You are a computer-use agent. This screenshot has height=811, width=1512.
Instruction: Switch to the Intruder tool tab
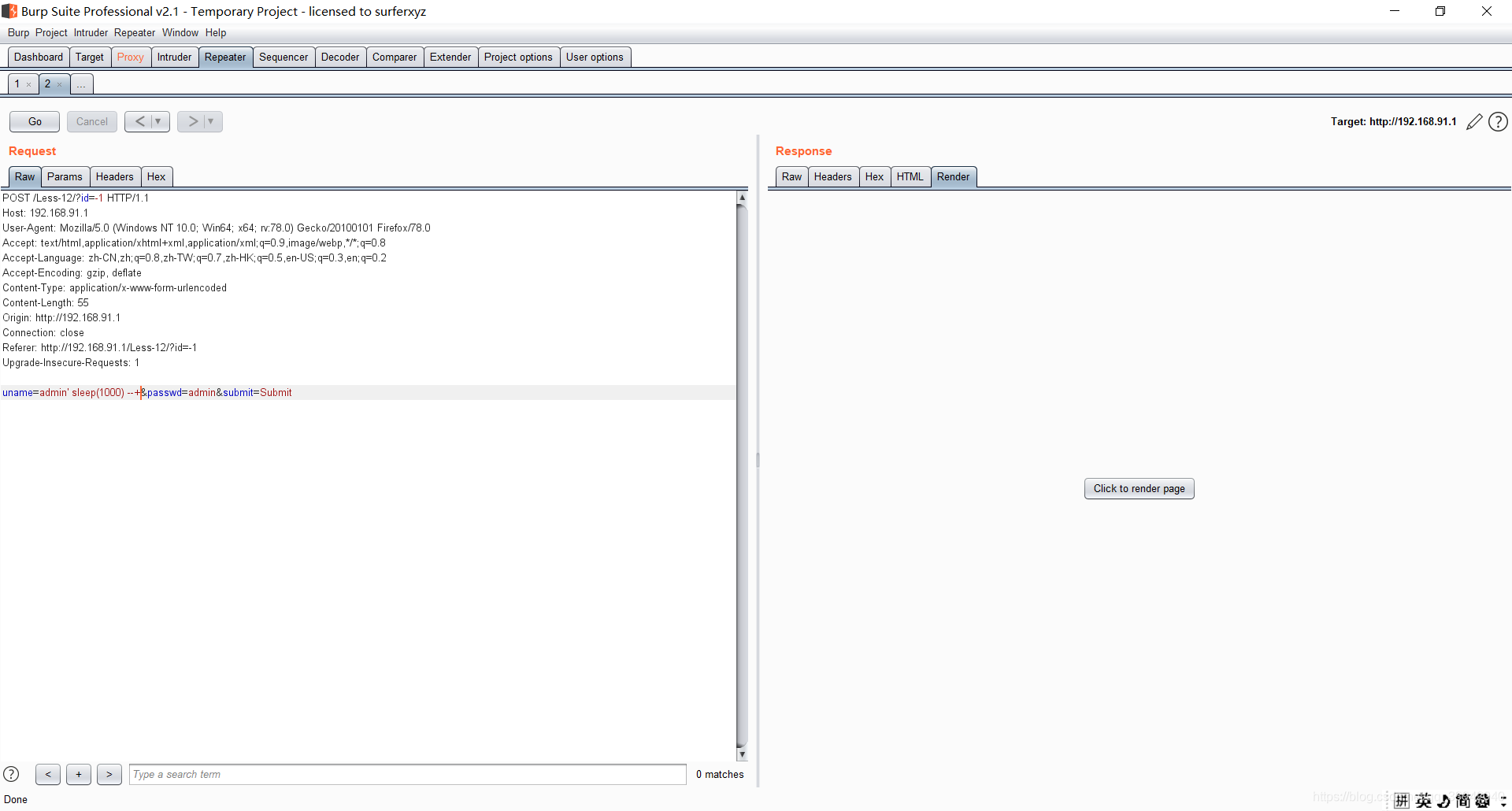[x=174, y=57]
